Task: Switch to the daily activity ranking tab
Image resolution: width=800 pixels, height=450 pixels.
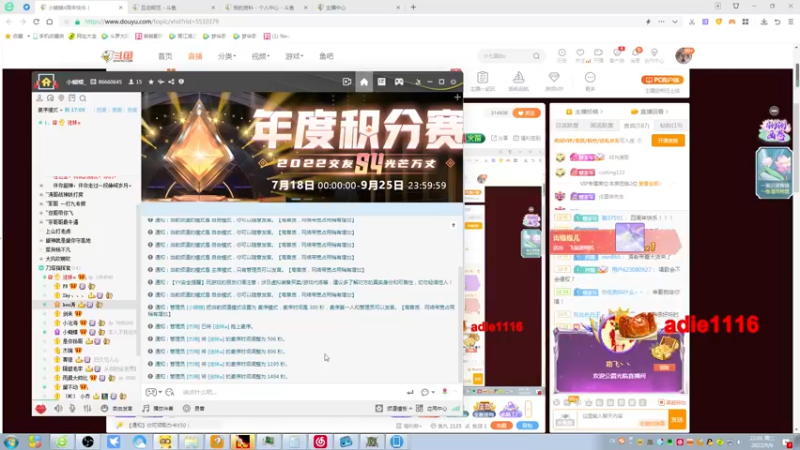Action: pyautogui.click(x=567, y=126)
